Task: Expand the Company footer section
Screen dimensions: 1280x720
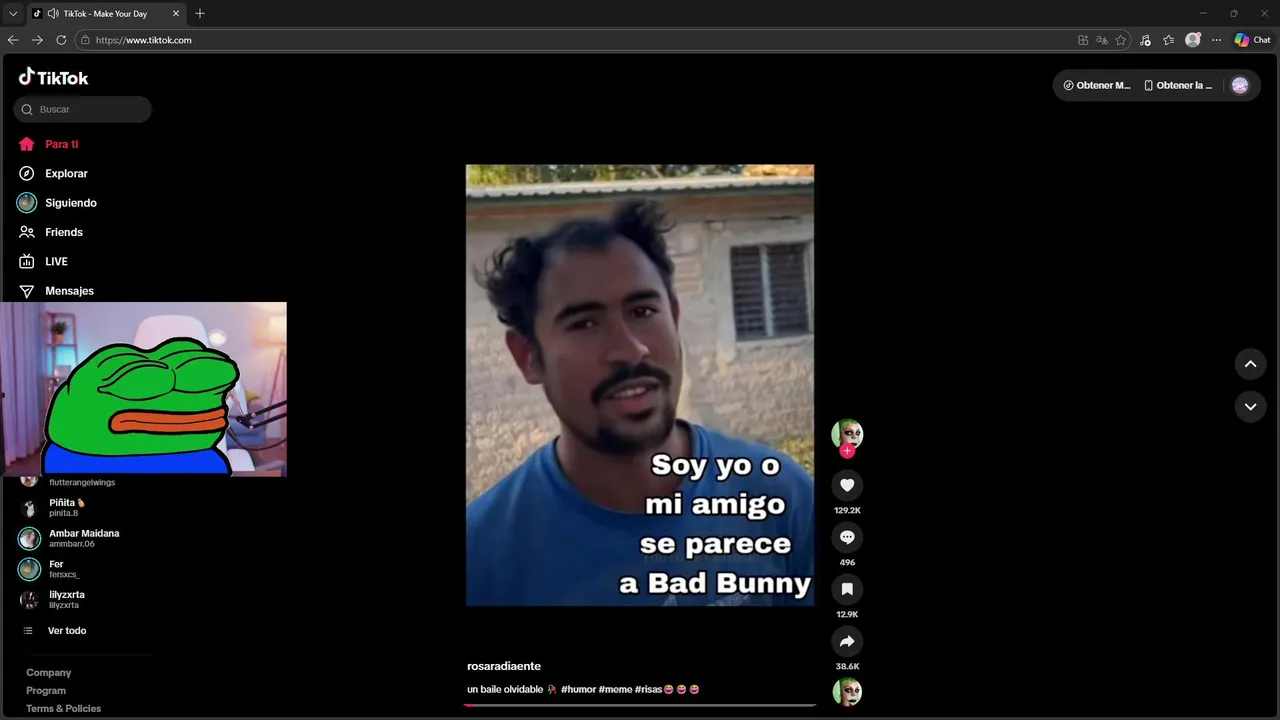Action: click(48, 673)
